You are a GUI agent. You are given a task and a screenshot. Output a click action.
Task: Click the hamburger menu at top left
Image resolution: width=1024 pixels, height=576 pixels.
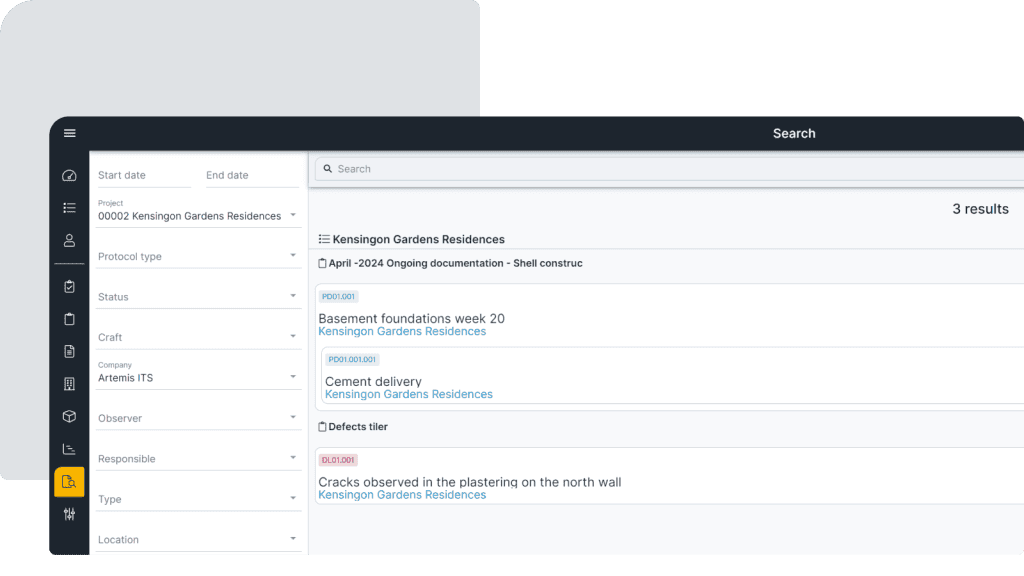point(69,133)
